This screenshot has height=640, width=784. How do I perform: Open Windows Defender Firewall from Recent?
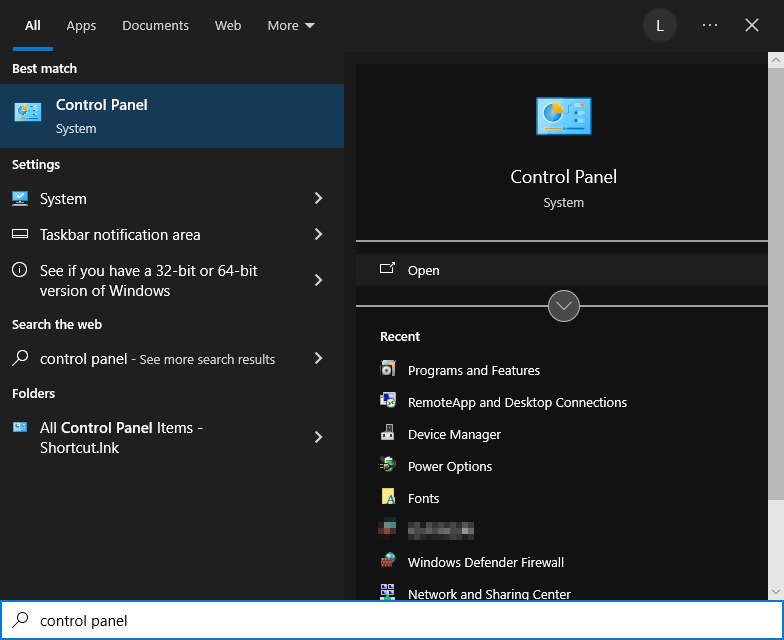pyautogui.click(x=486, y=562)
